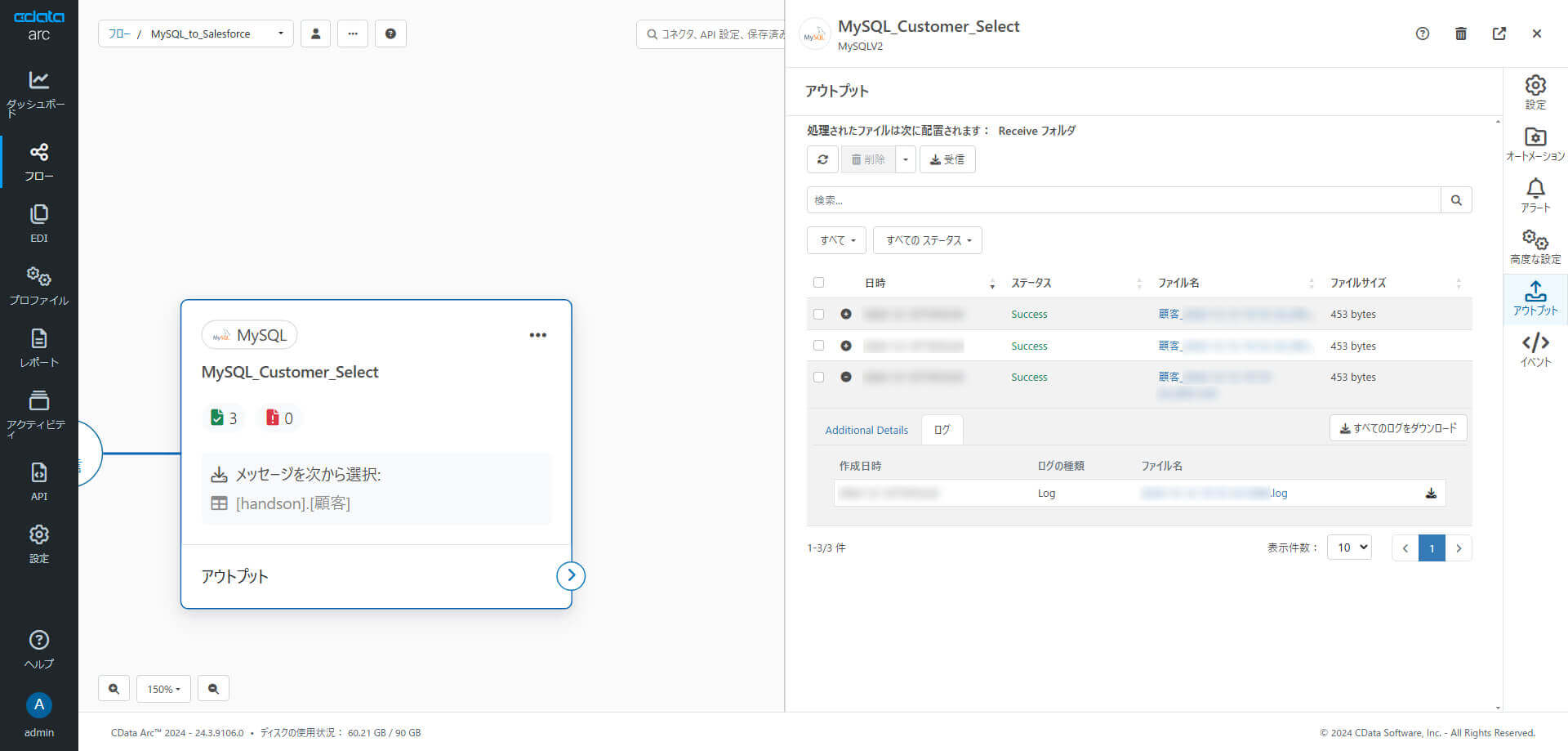1568x751 pixels.
Task: Open the flow toolbar ellipsis menu
Action: 353,34
